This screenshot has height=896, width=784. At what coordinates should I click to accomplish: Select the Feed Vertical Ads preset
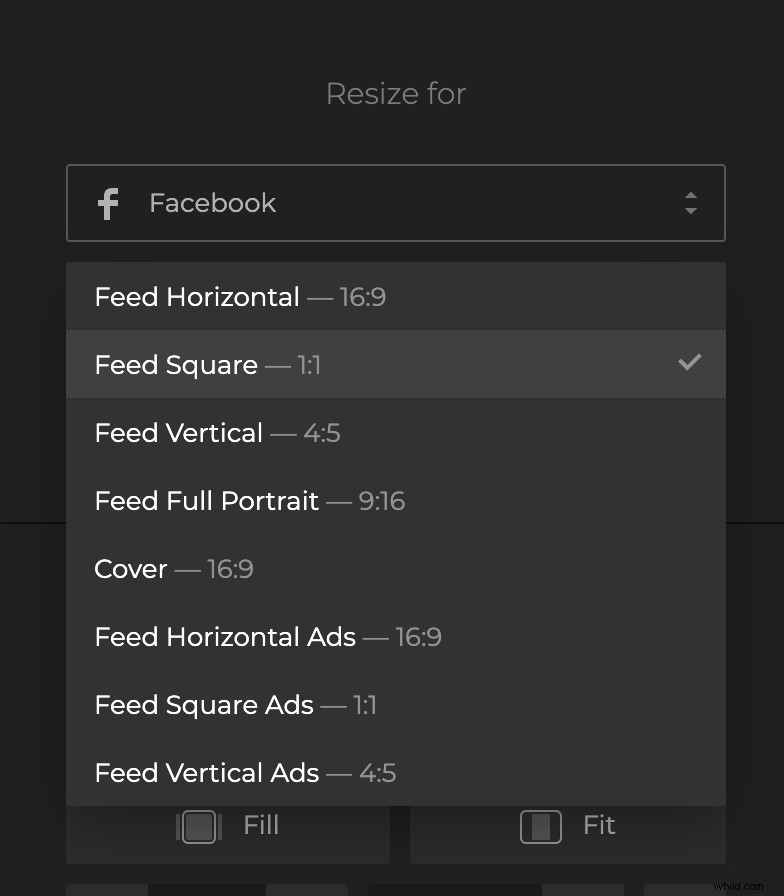245,772
